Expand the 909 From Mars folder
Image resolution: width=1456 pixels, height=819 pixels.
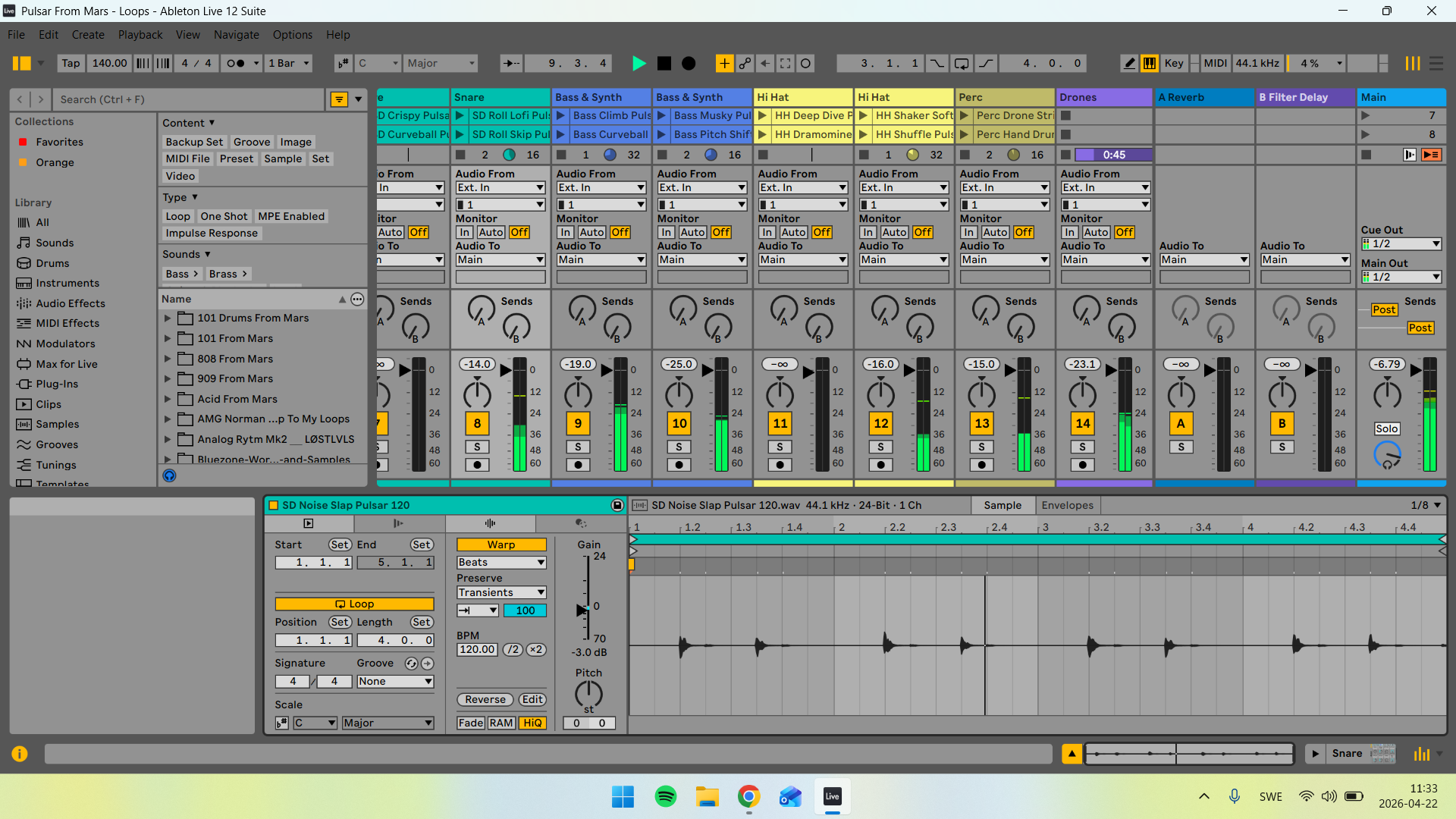pyautogui.click(x=168, y=378)
